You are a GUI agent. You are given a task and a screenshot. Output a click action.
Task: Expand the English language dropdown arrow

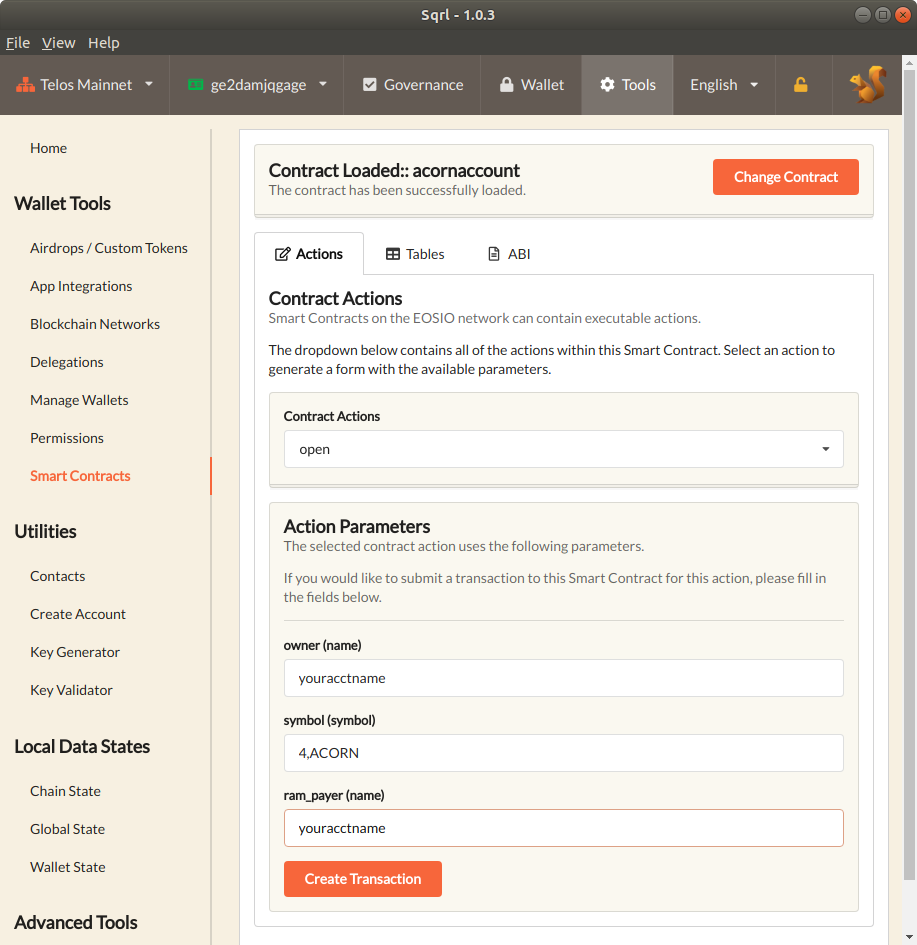pos(754,85)
